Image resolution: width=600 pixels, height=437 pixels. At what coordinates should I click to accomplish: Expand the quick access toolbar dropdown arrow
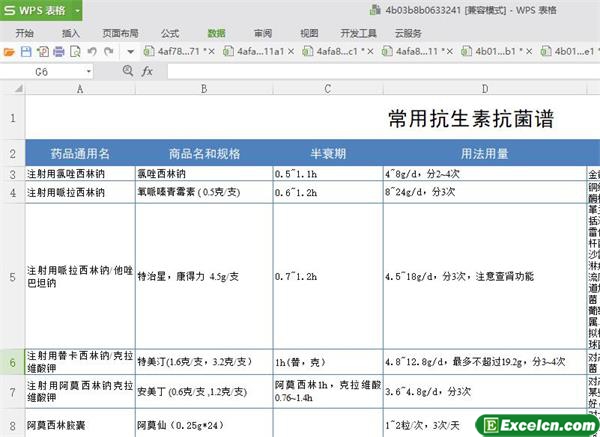click(x=130, y=51)
